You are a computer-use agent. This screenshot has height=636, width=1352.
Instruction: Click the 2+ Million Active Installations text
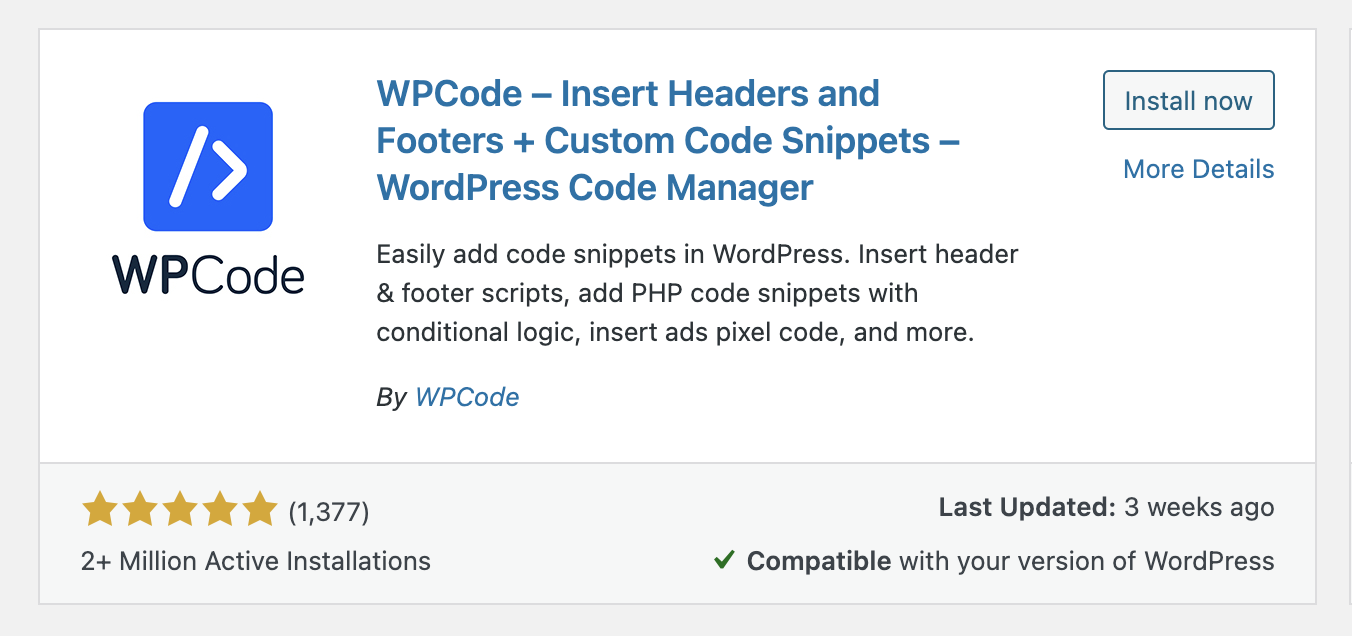pyautogui.click(x=256, y=561)
